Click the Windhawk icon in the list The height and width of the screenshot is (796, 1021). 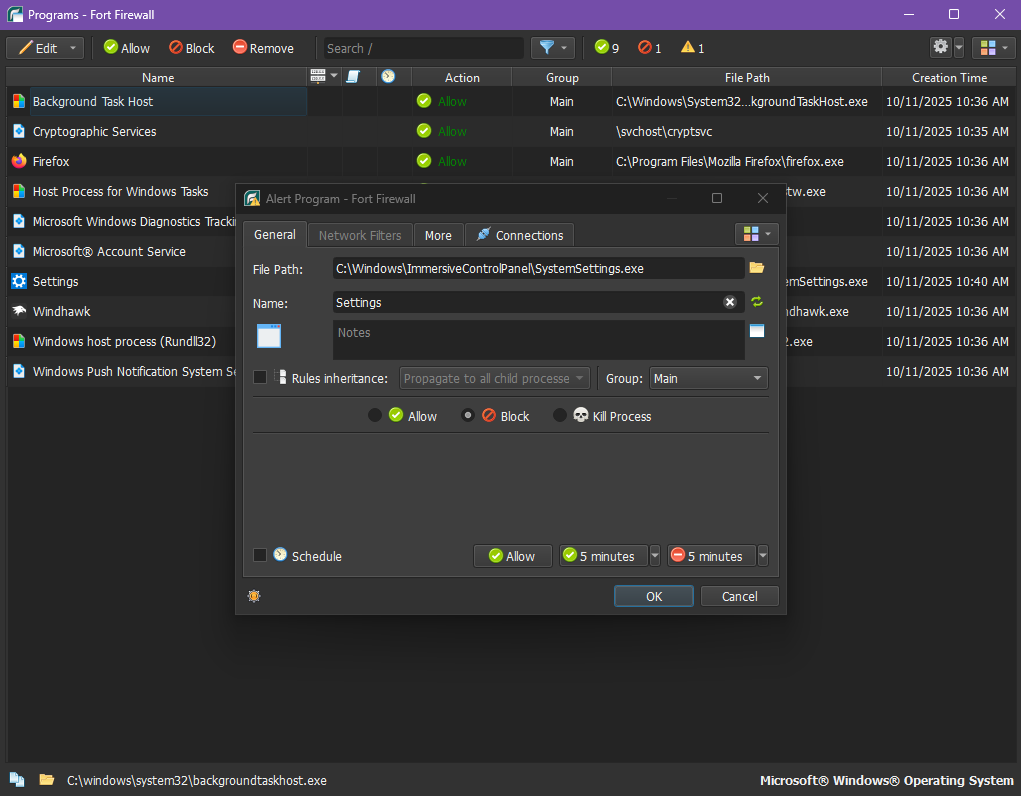(19, 311)
